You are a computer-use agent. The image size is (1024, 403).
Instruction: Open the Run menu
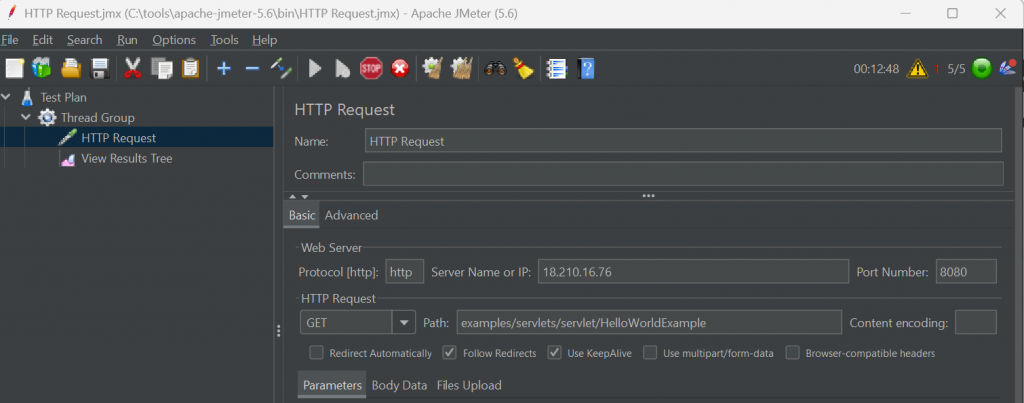[x=127, y=40]
